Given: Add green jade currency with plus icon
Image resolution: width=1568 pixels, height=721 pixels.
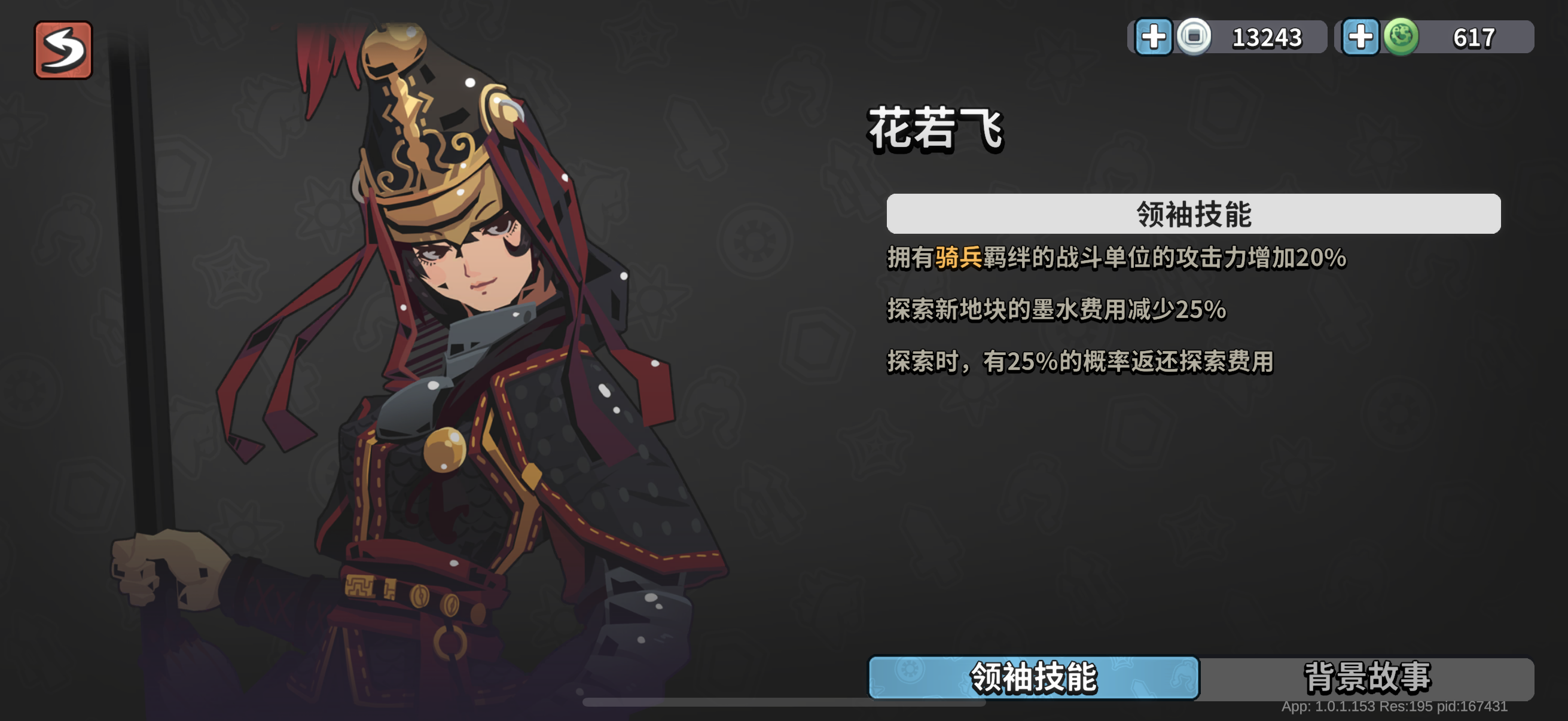Looking at the screenshot, I should pos(1360,37).
